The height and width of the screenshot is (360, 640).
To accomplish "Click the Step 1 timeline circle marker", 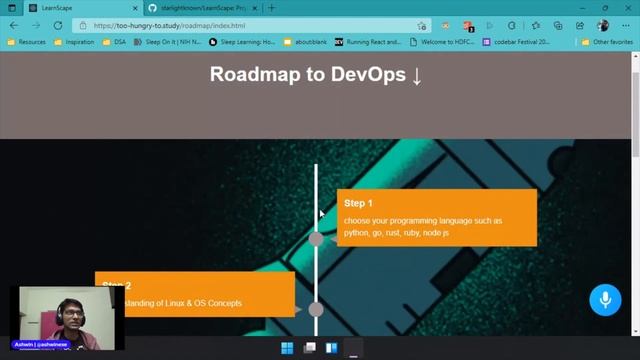I will click(316, 239).
